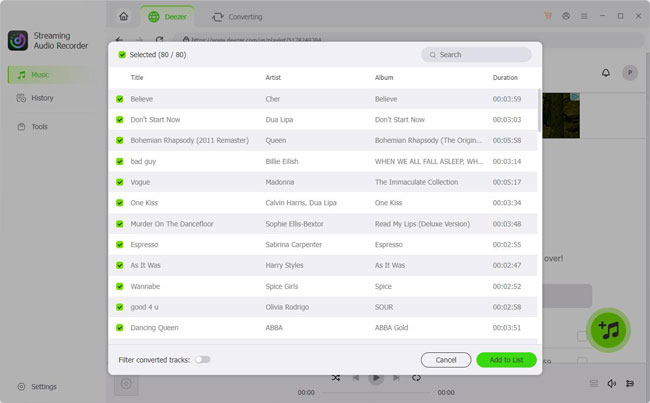This screenshot has height=403, width=650.
Task: Click the shuffle playback icon
Action: coord(336,378)
